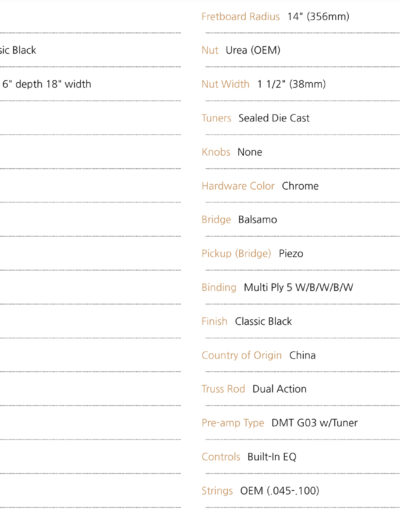Screen dimensions: 400x516
Task: Select the Nut spec value Urea (OEM)
Action: pos(253,50)
